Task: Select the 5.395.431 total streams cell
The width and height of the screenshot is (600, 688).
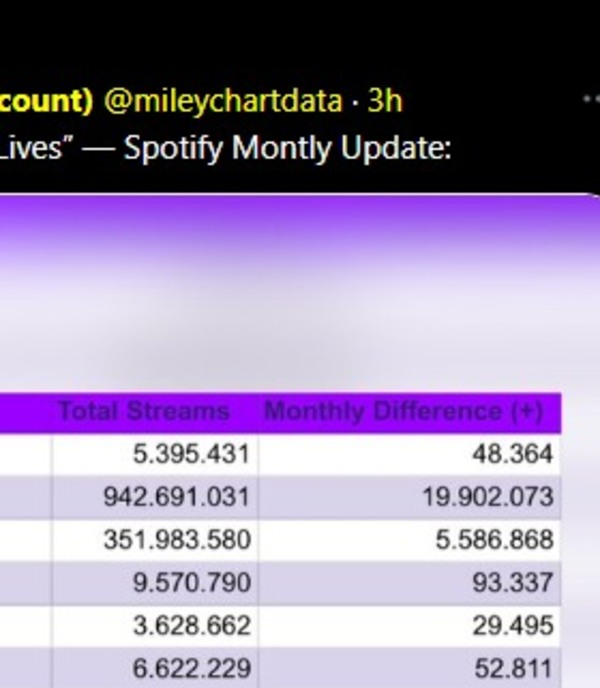Action: click(x=190, y=454)
